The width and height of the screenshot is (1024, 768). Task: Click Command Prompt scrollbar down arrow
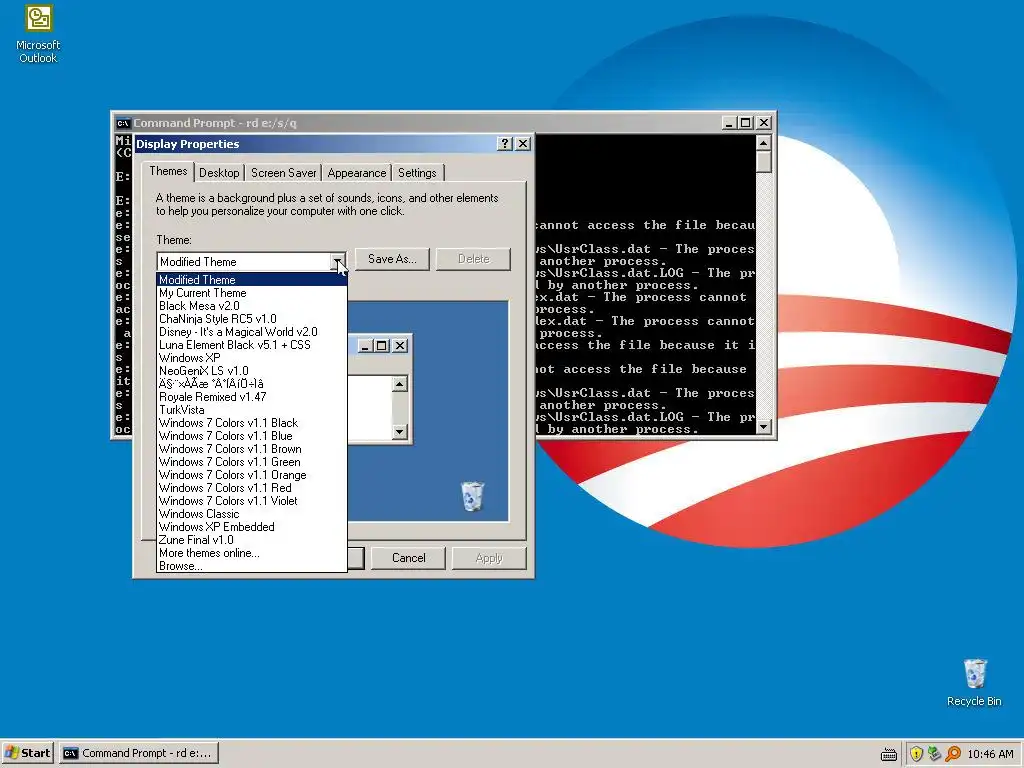click(x=763, y=427)
